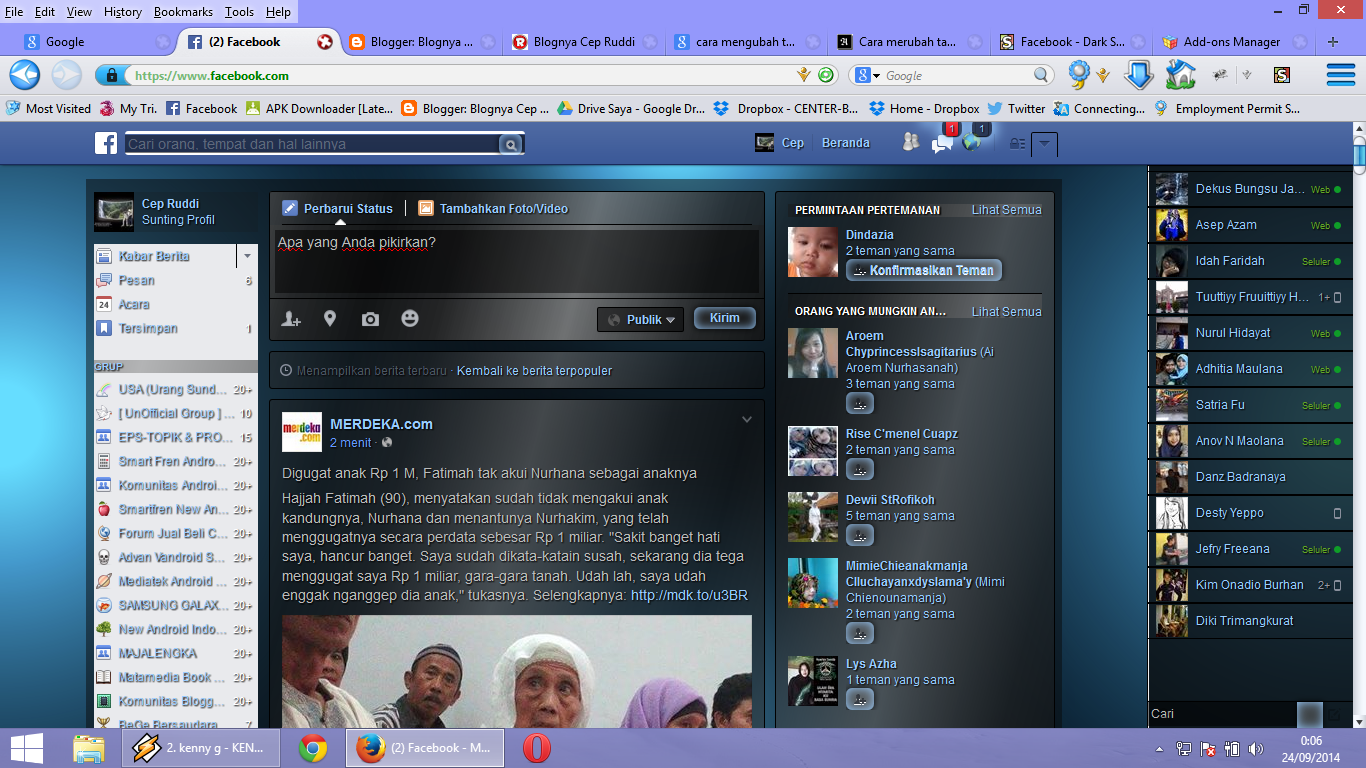Image resolution: width=1366 pixels, height=768 pixels.
Task: Open the Pesan sidebar item
Action: pos(174,281)
